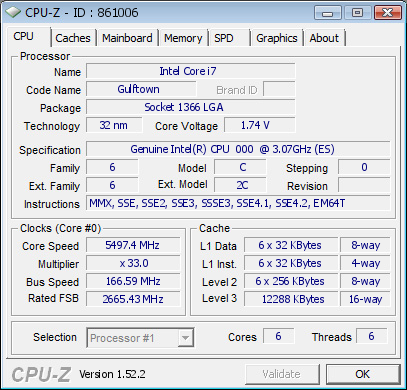Click the CPU-Z chip icon in title bar

pyautogui.click(x=13, y=13)
